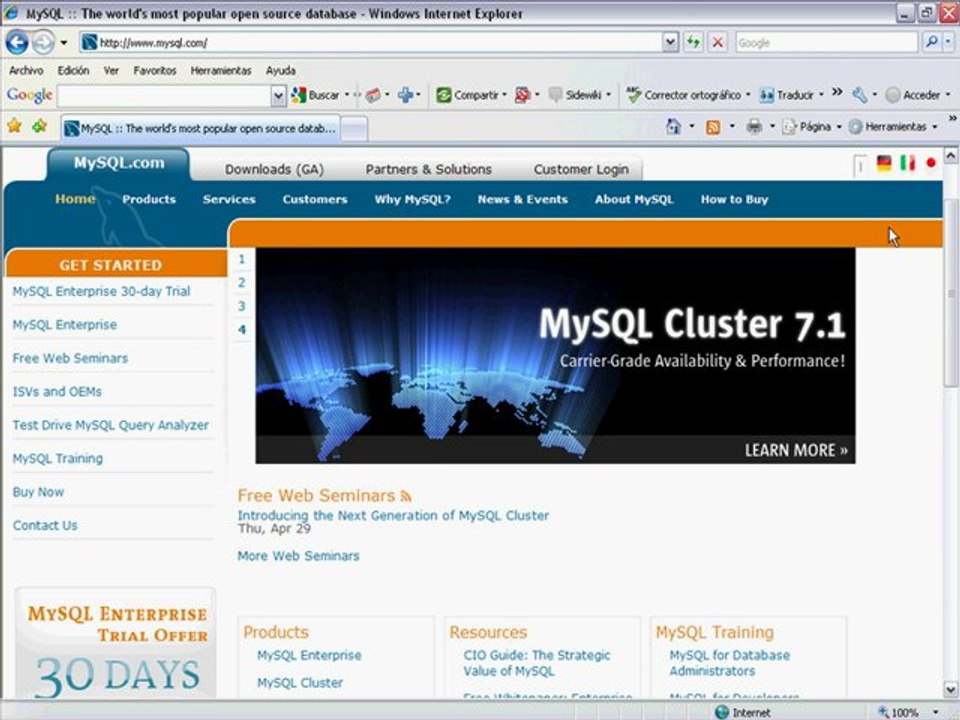Open Herramientas command bar dropdown
Viewport: 960px width, 720px height.
[935, 127]
